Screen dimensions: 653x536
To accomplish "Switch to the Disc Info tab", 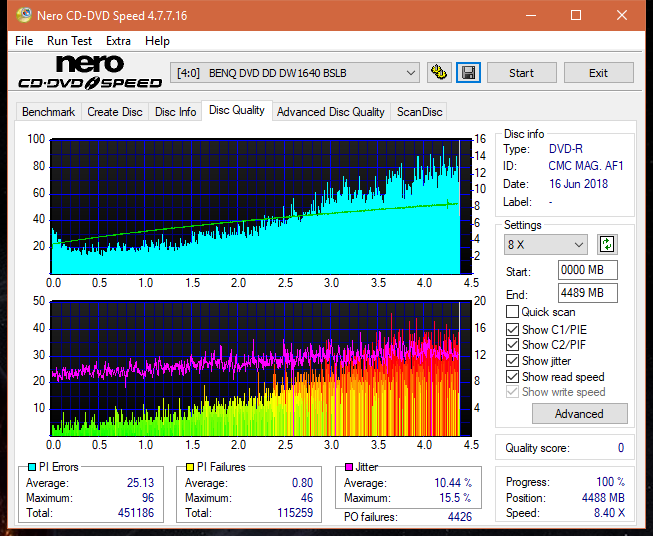I will coord(175,112).
